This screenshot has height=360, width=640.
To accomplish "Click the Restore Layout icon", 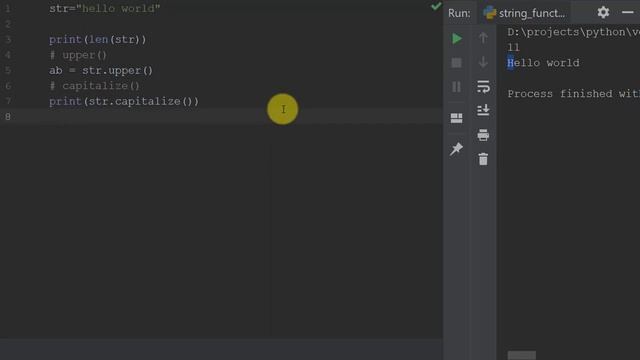I will coord(456,118).
